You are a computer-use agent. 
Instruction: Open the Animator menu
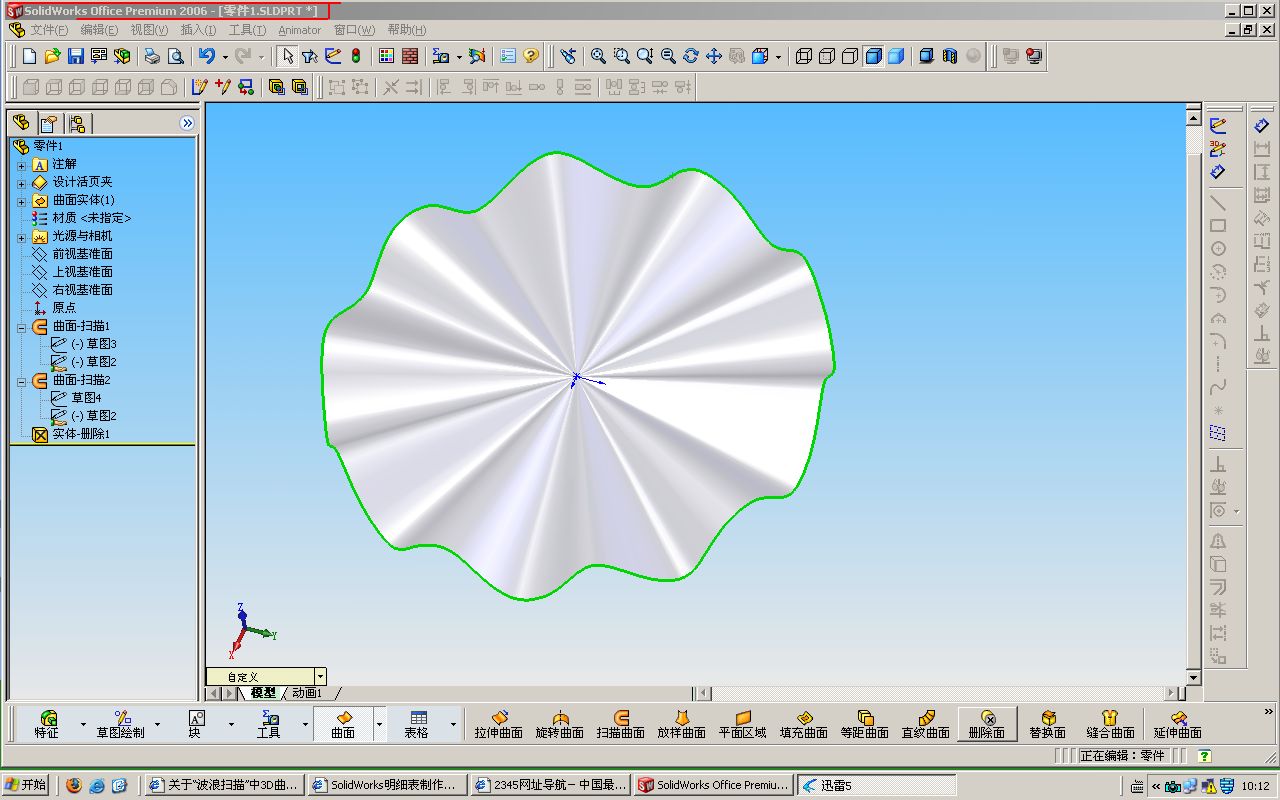[300, 30]
